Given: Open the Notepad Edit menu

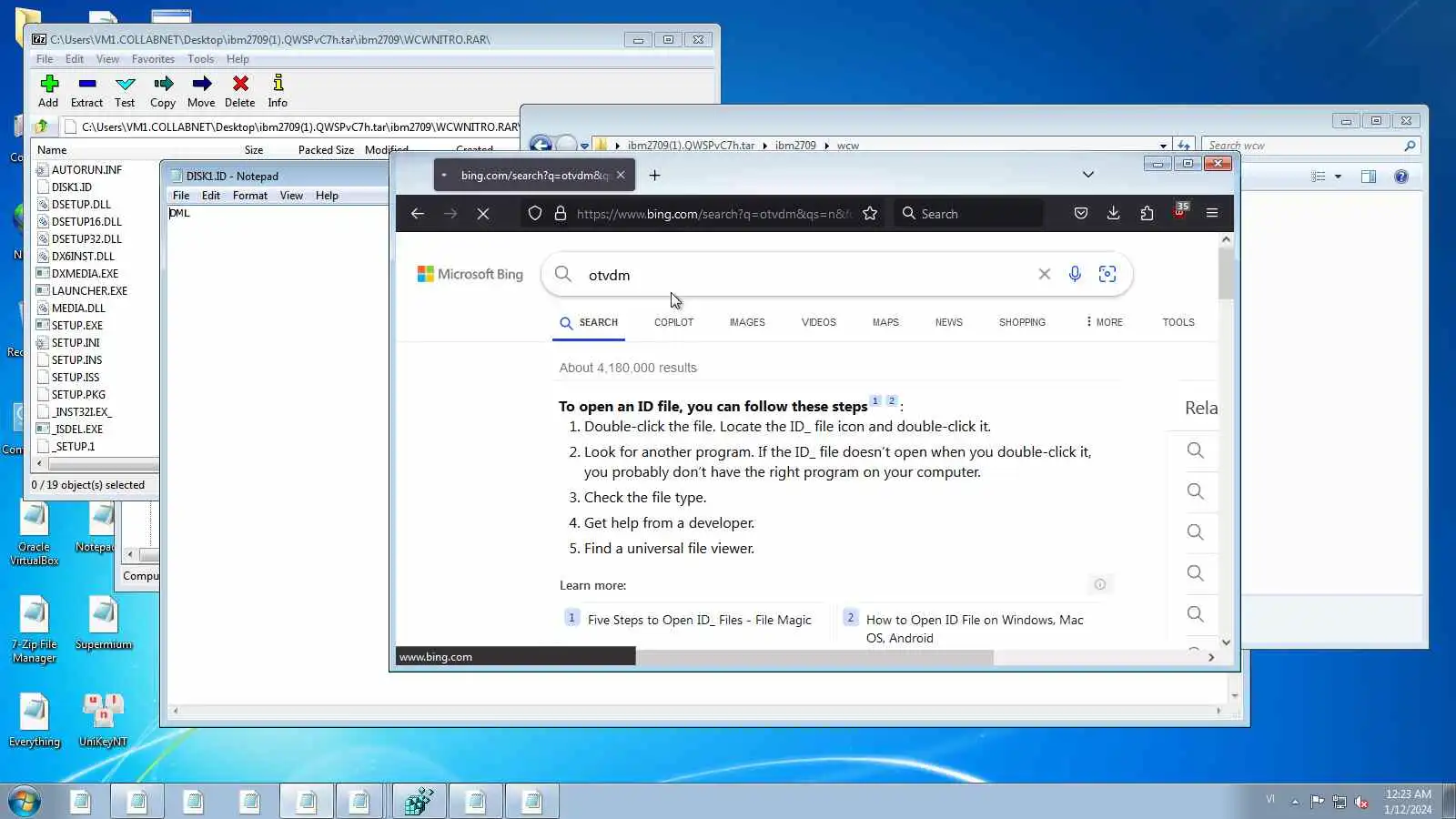Looking at the screenshot, I should 211,196.
